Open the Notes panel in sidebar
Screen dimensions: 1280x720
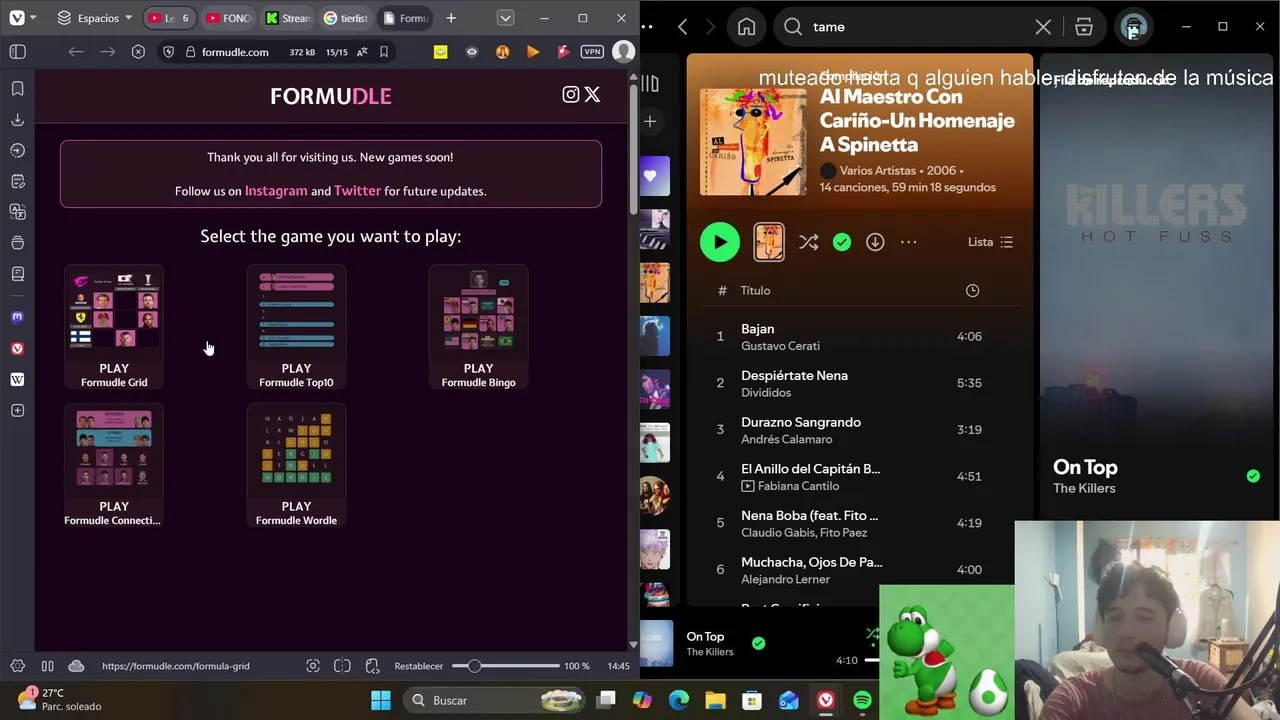click(17, 182)
